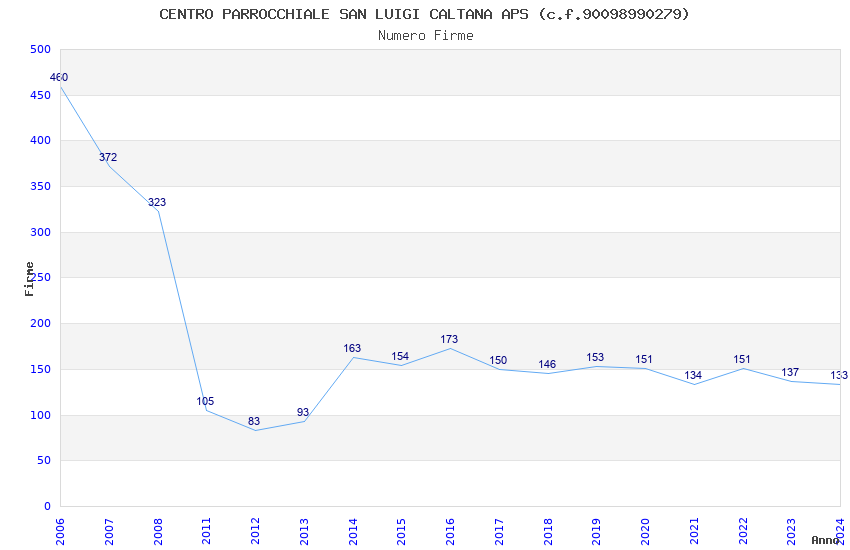Click the horizontal axis title Anno
Viewport: 850px width, 550px height.
click(x=825, y=540)
